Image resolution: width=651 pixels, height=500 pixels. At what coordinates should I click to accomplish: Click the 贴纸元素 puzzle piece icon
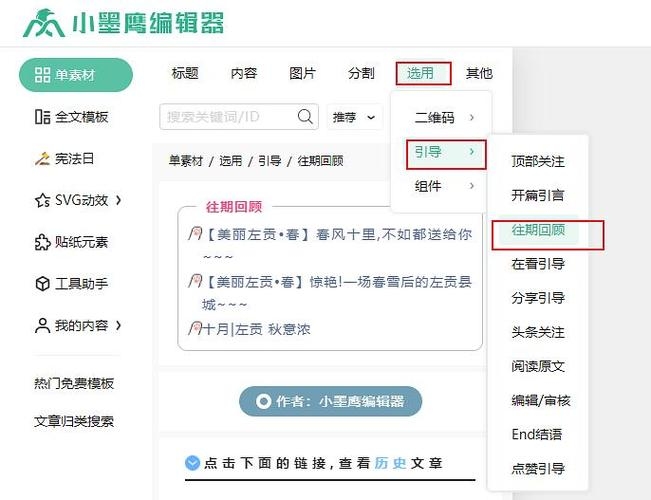[x=42, y=242]
